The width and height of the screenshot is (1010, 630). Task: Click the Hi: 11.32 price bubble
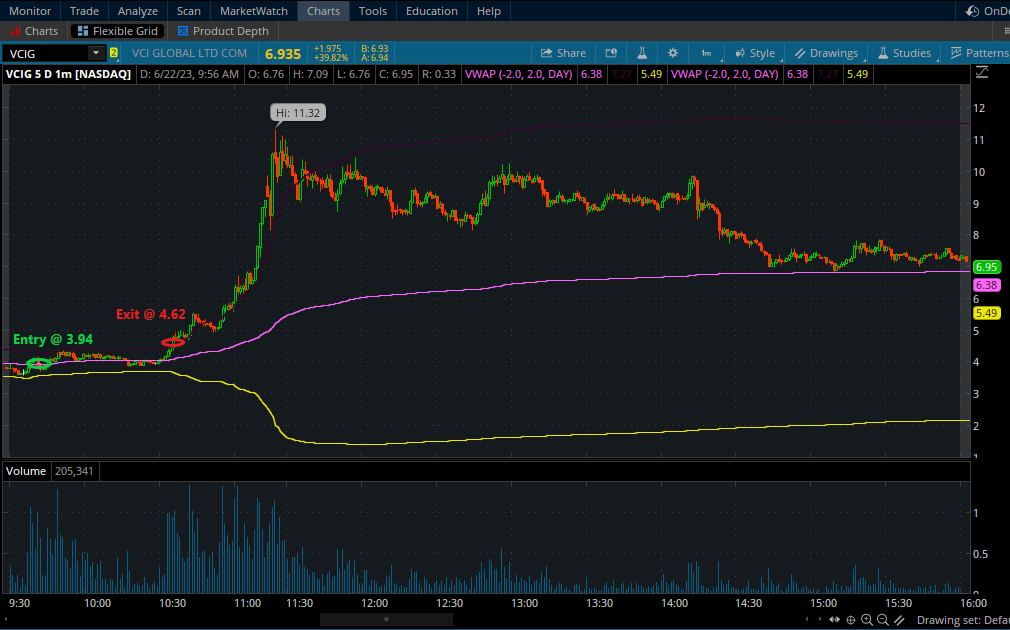(x=298, y=113)
